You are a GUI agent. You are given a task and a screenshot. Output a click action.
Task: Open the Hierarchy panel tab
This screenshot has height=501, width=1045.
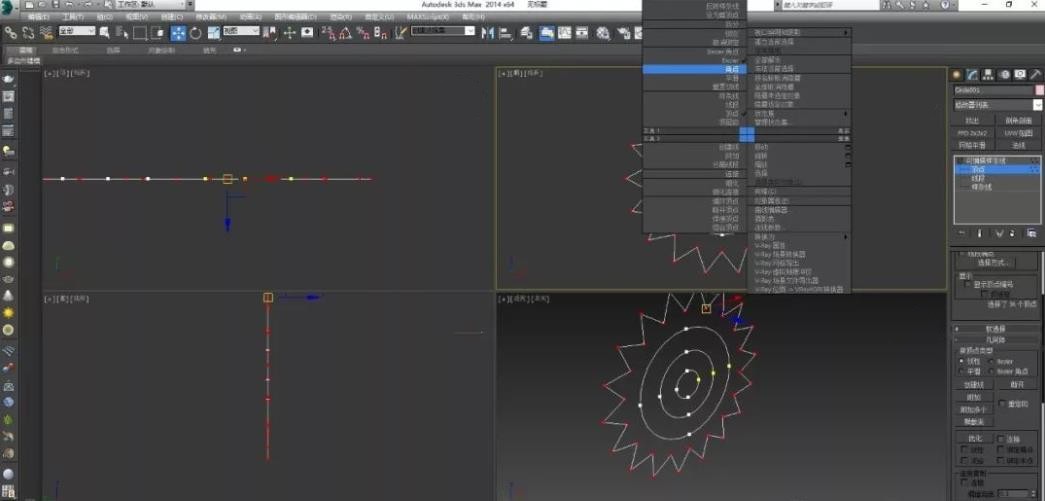pos(988,74)
